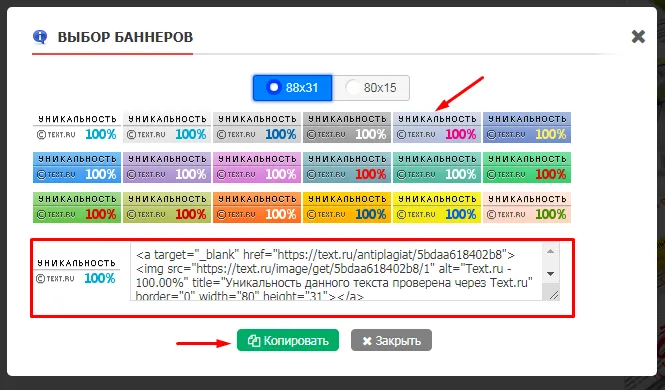
Task: Choose the periwinkle blue banner with yellow 100%
Action: click(526, 128)
